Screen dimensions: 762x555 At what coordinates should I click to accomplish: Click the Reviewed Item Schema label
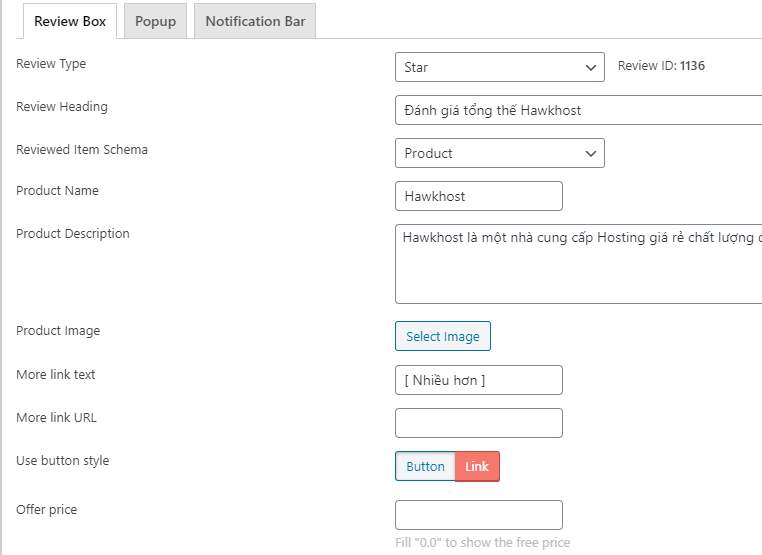click(82, 149)
